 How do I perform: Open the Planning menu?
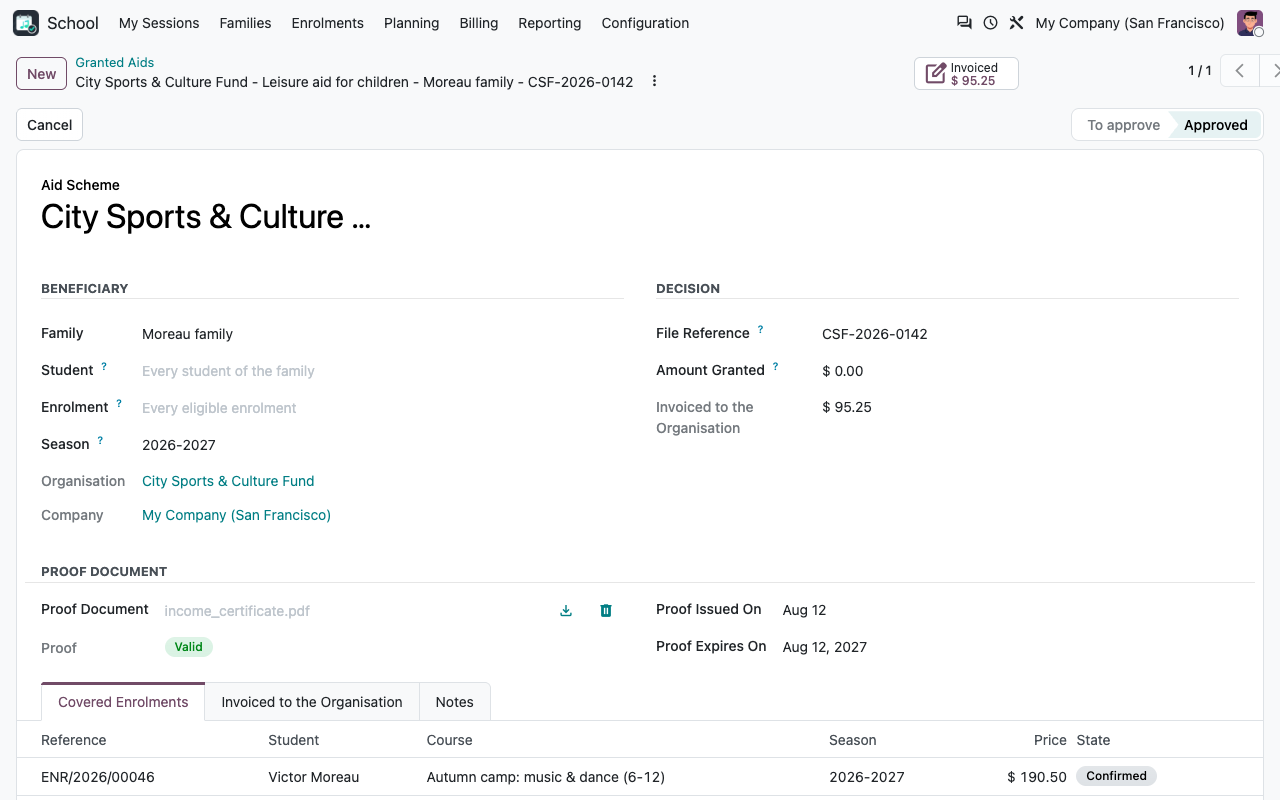(412, 23)
